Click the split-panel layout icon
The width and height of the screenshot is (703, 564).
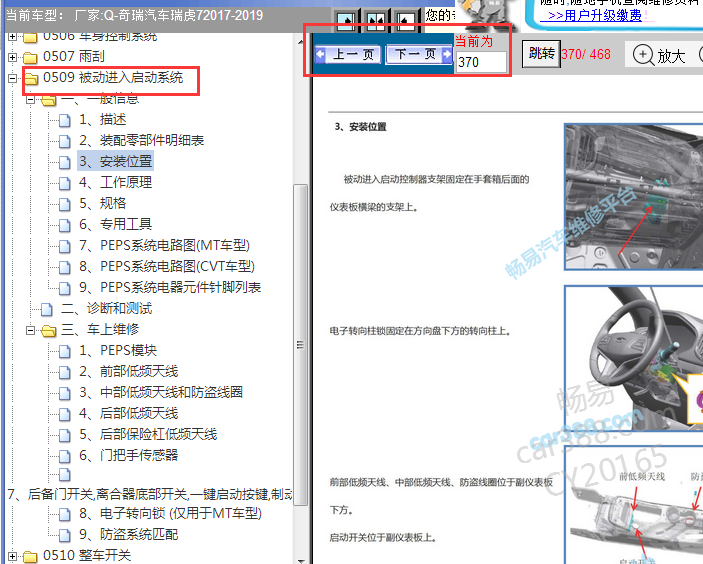tap(376, 21)
